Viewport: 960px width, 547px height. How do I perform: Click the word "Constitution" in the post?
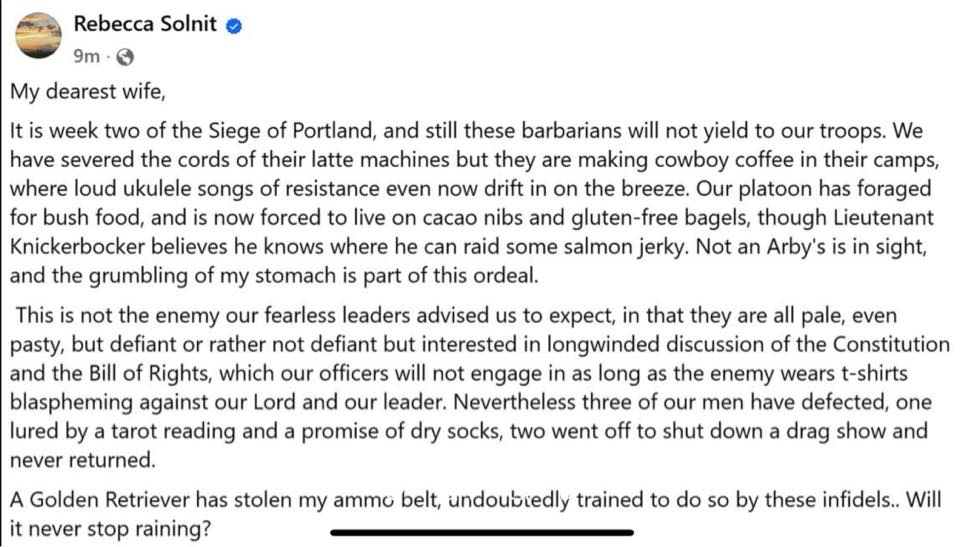coord(891,344)
